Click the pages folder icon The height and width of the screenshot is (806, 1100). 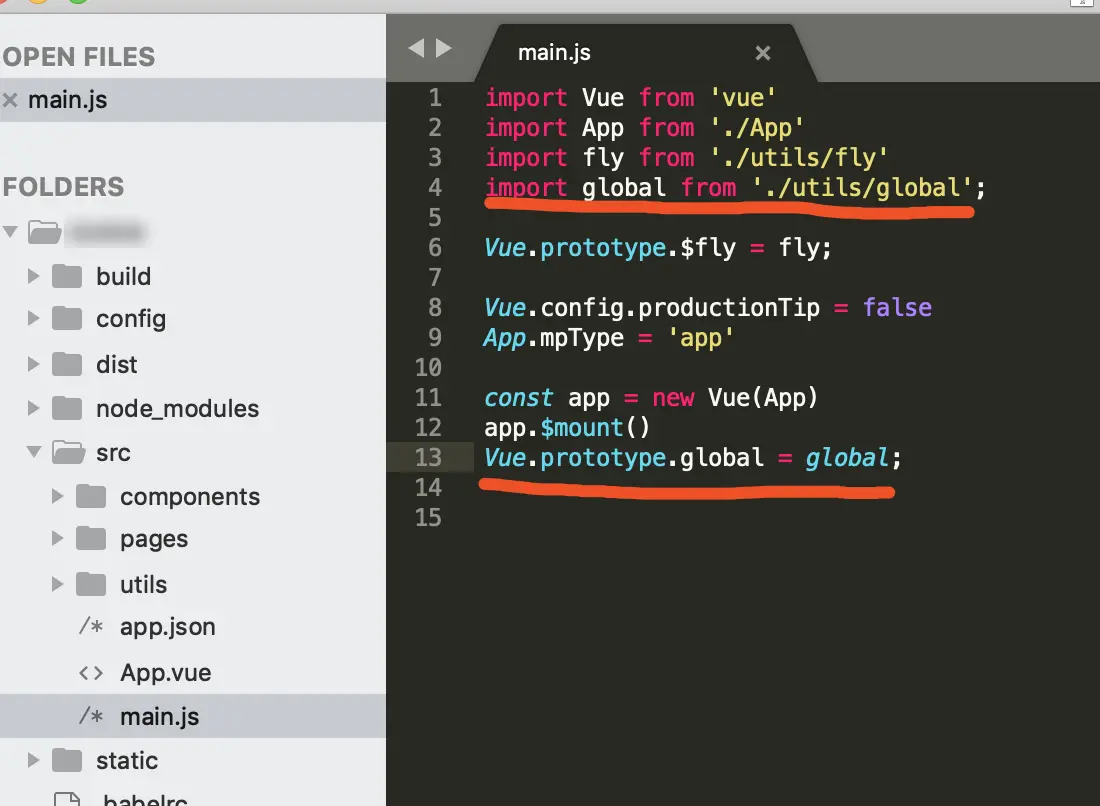click(x=91, y=539)
